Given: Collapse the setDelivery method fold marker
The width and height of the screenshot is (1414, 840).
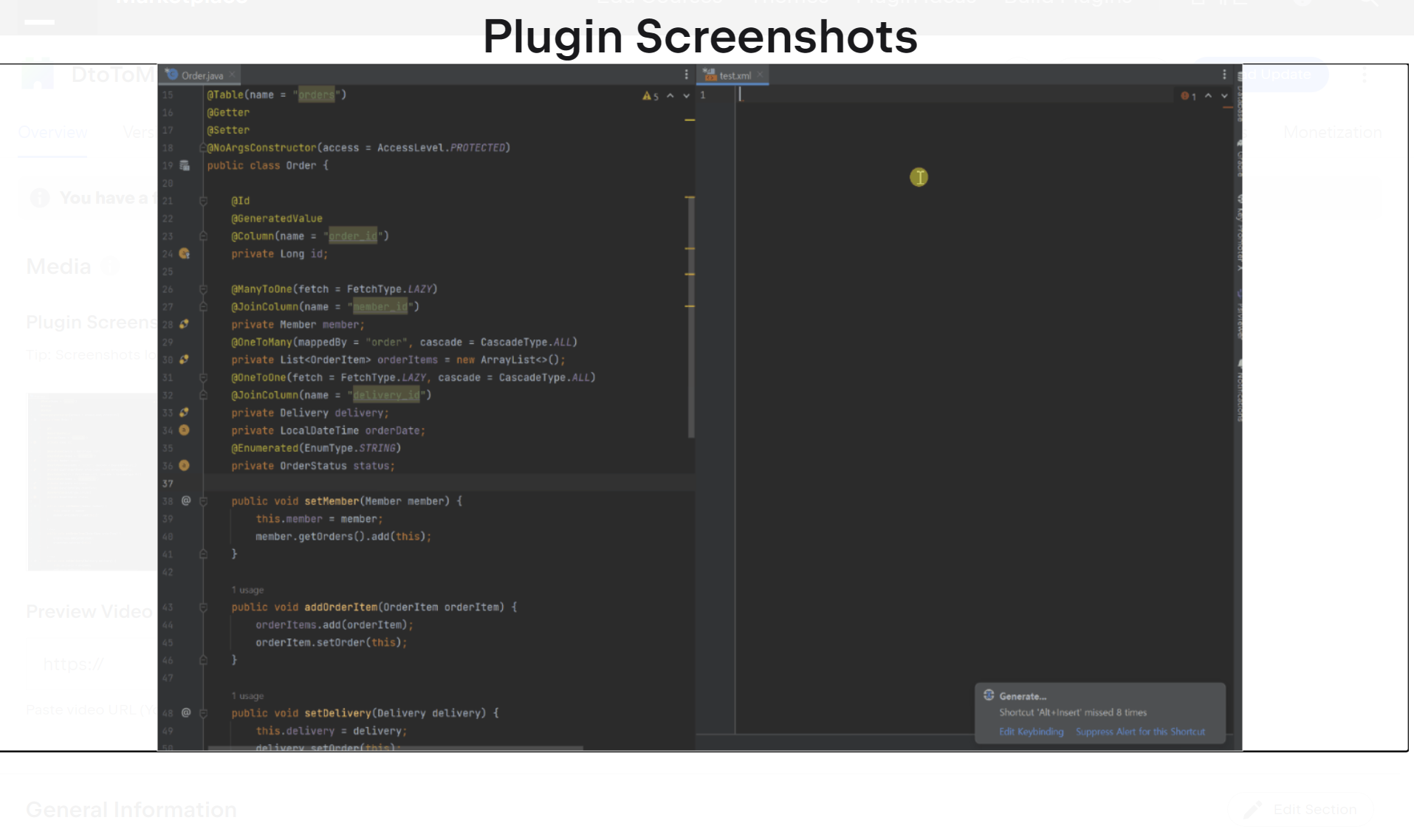Looking at the screenshot, I should (x=203, y=713).
